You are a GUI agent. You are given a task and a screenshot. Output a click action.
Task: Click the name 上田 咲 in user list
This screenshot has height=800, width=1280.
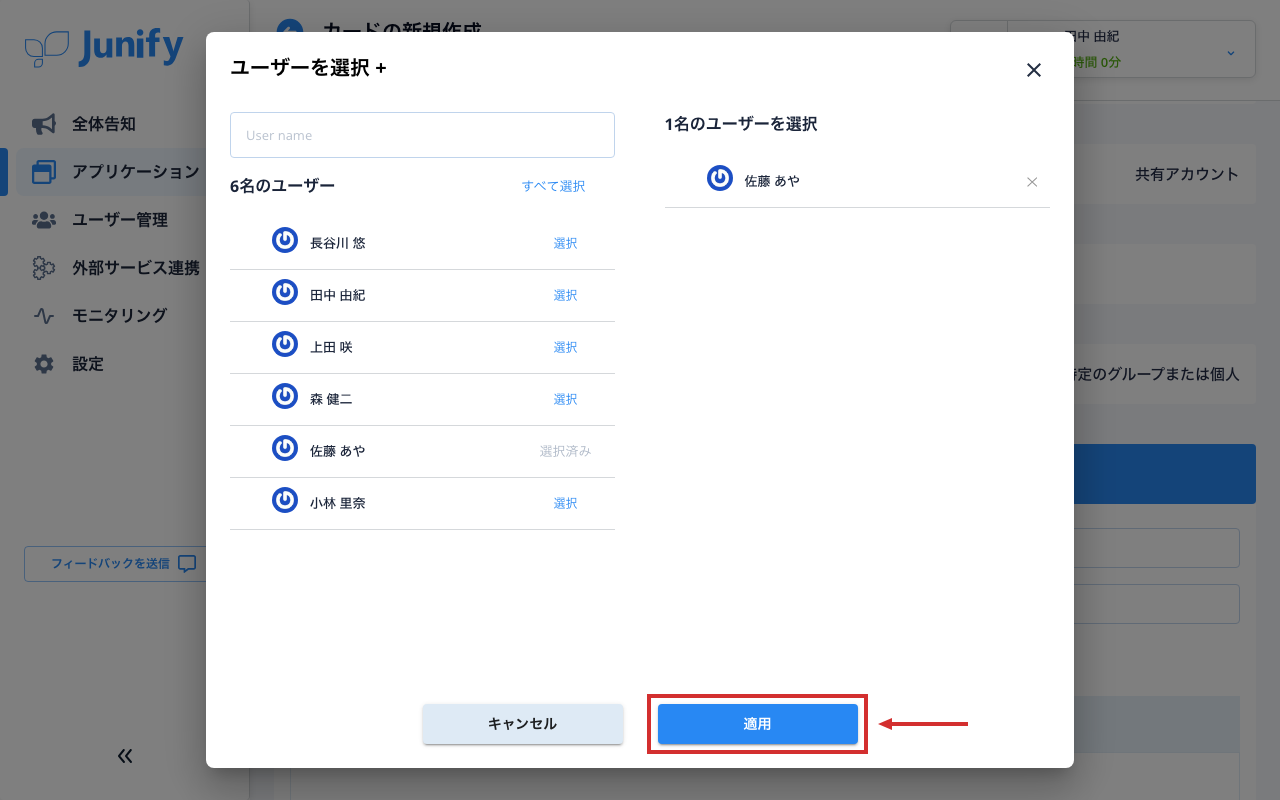pyautogui.click(x=331, y=347)
